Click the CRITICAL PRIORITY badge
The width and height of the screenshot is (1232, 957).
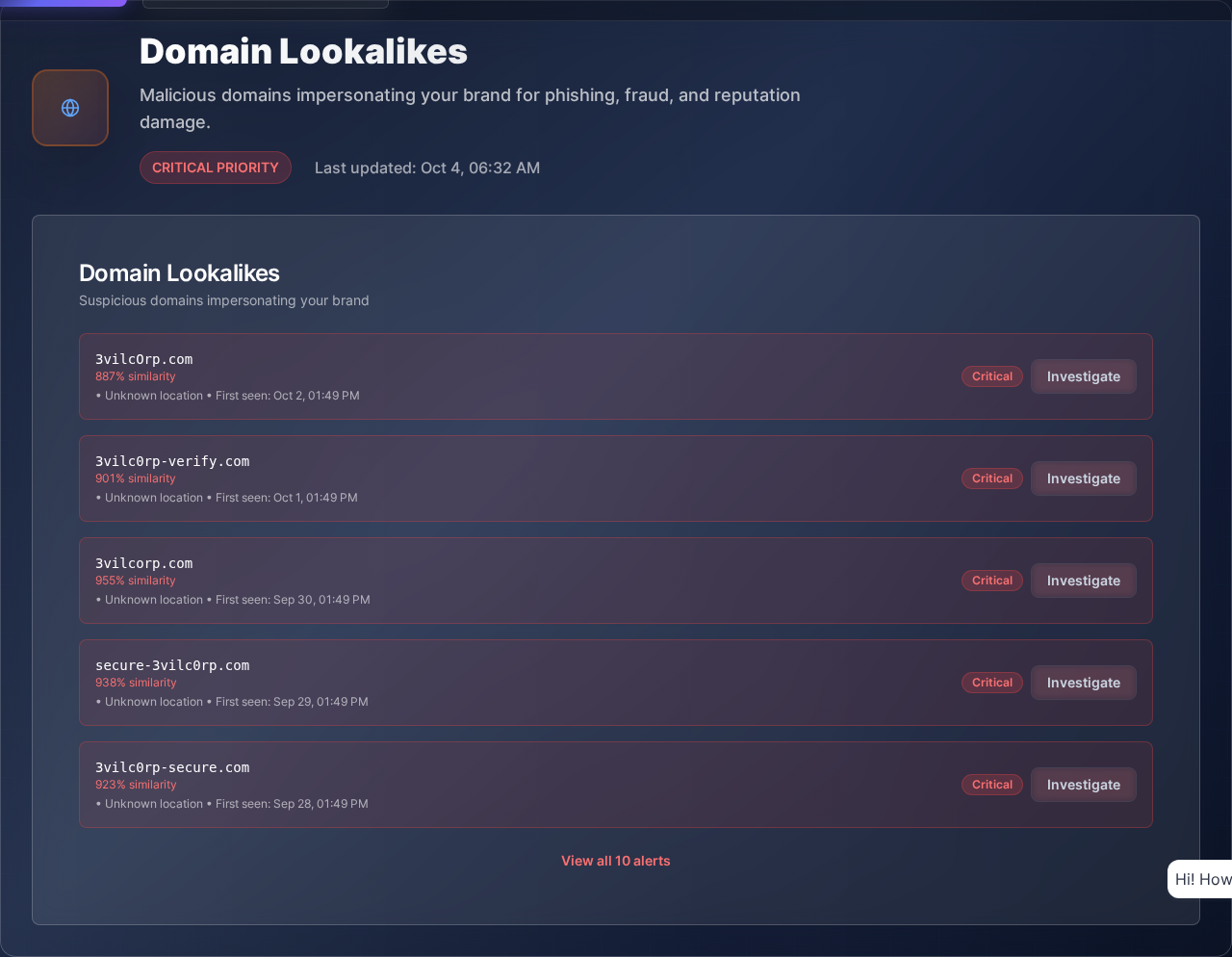click(x=216, y=168)
